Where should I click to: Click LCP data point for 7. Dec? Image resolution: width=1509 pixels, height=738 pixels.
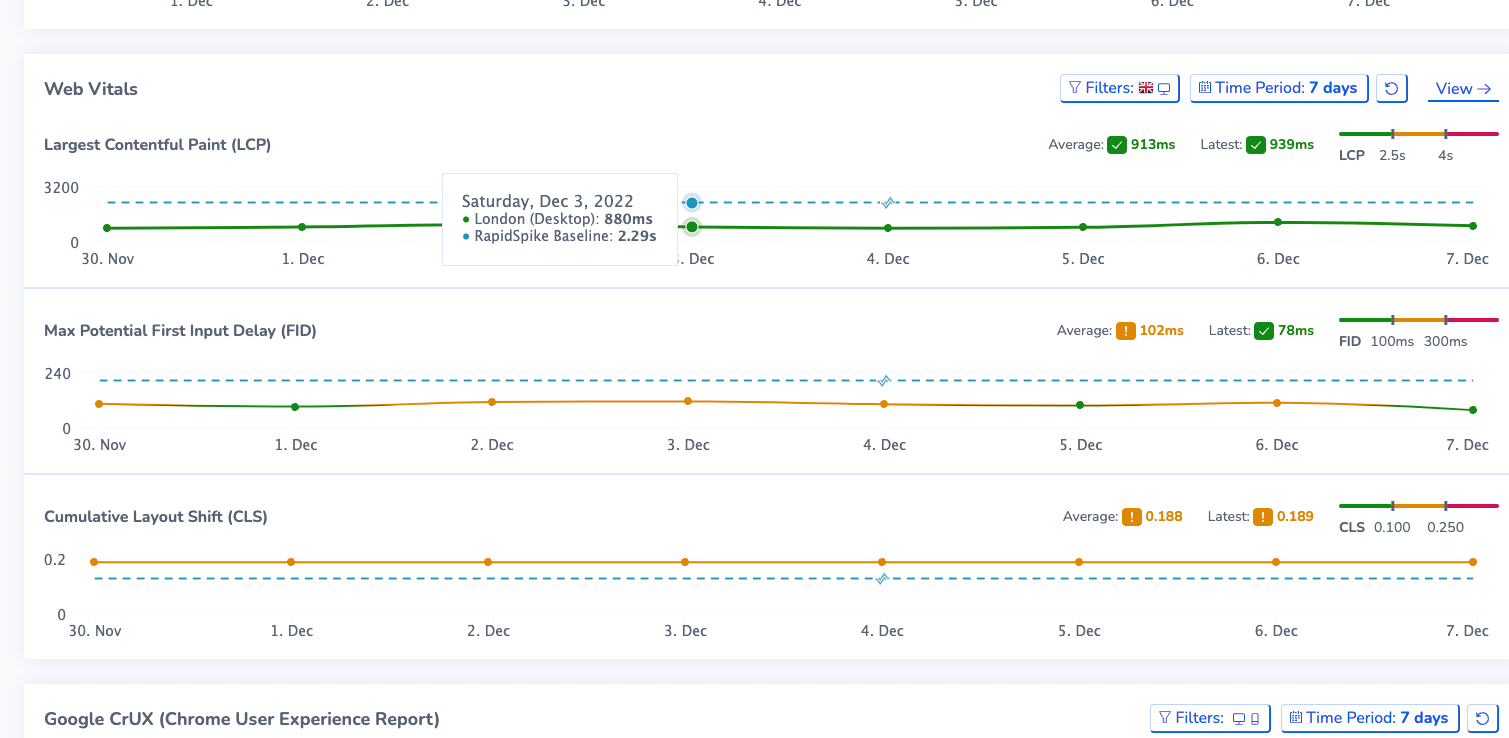pyautogui.click(x=1473, y=226)
